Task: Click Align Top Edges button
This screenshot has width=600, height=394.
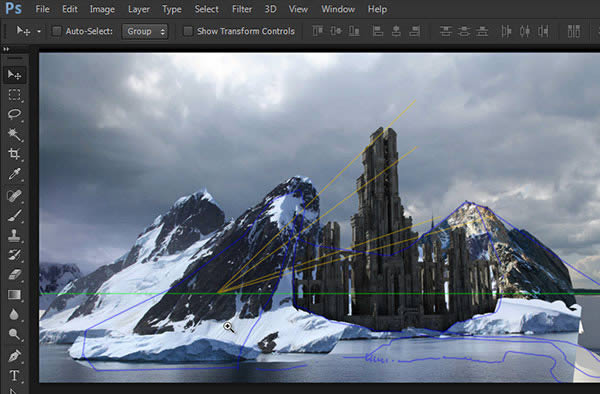Action: [318, 31]
